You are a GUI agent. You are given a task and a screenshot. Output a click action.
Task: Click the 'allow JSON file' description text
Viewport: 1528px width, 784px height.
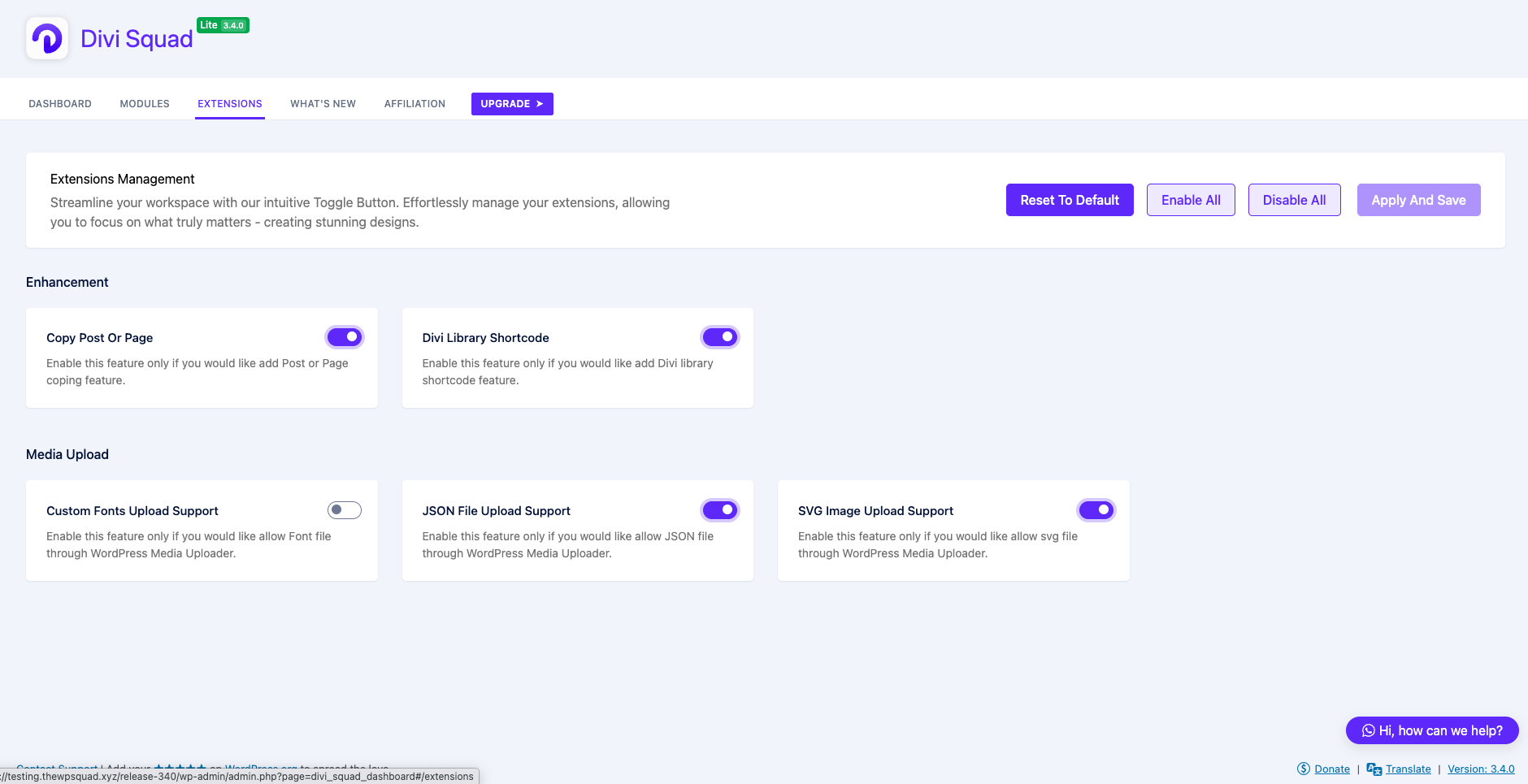(567, 544)
